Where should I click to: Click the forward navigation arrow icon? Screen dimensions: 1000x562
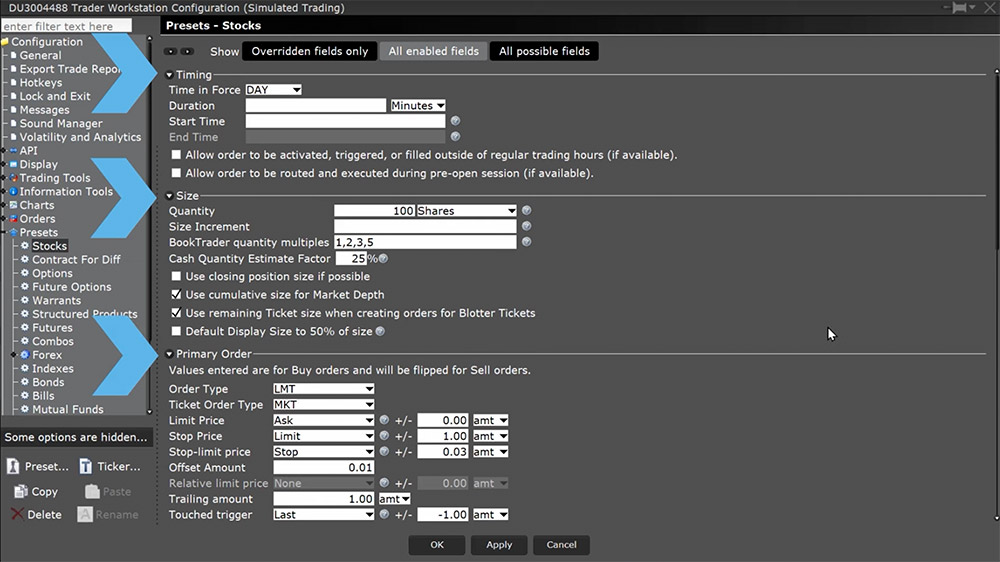pos(186,51)
